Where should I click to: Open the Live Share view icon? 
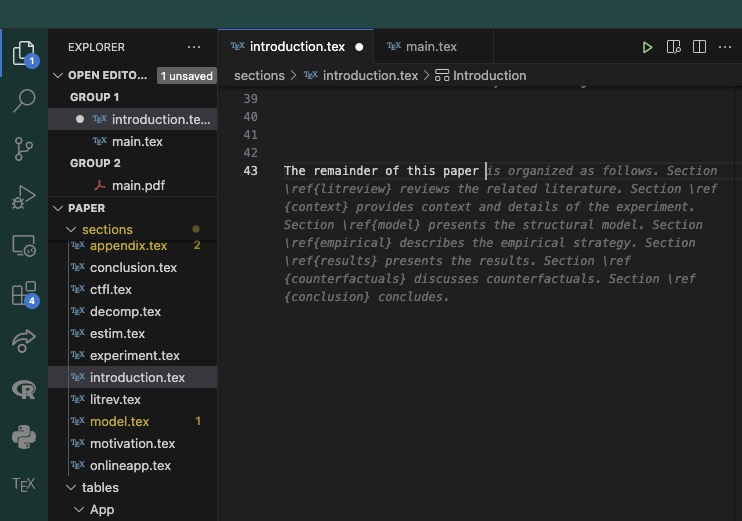pos(24,341)
